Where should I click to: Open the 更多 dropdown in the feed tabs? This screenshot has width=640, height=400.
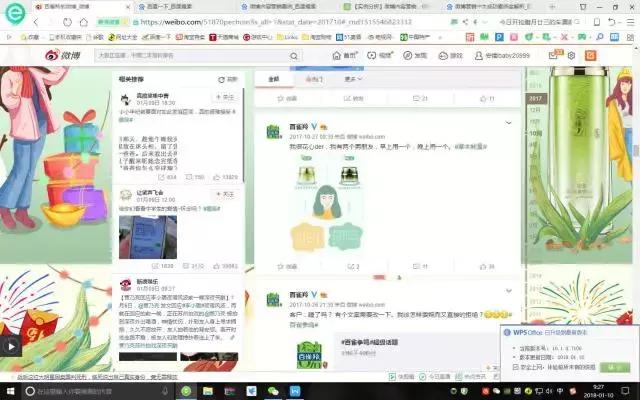point(353,79)
